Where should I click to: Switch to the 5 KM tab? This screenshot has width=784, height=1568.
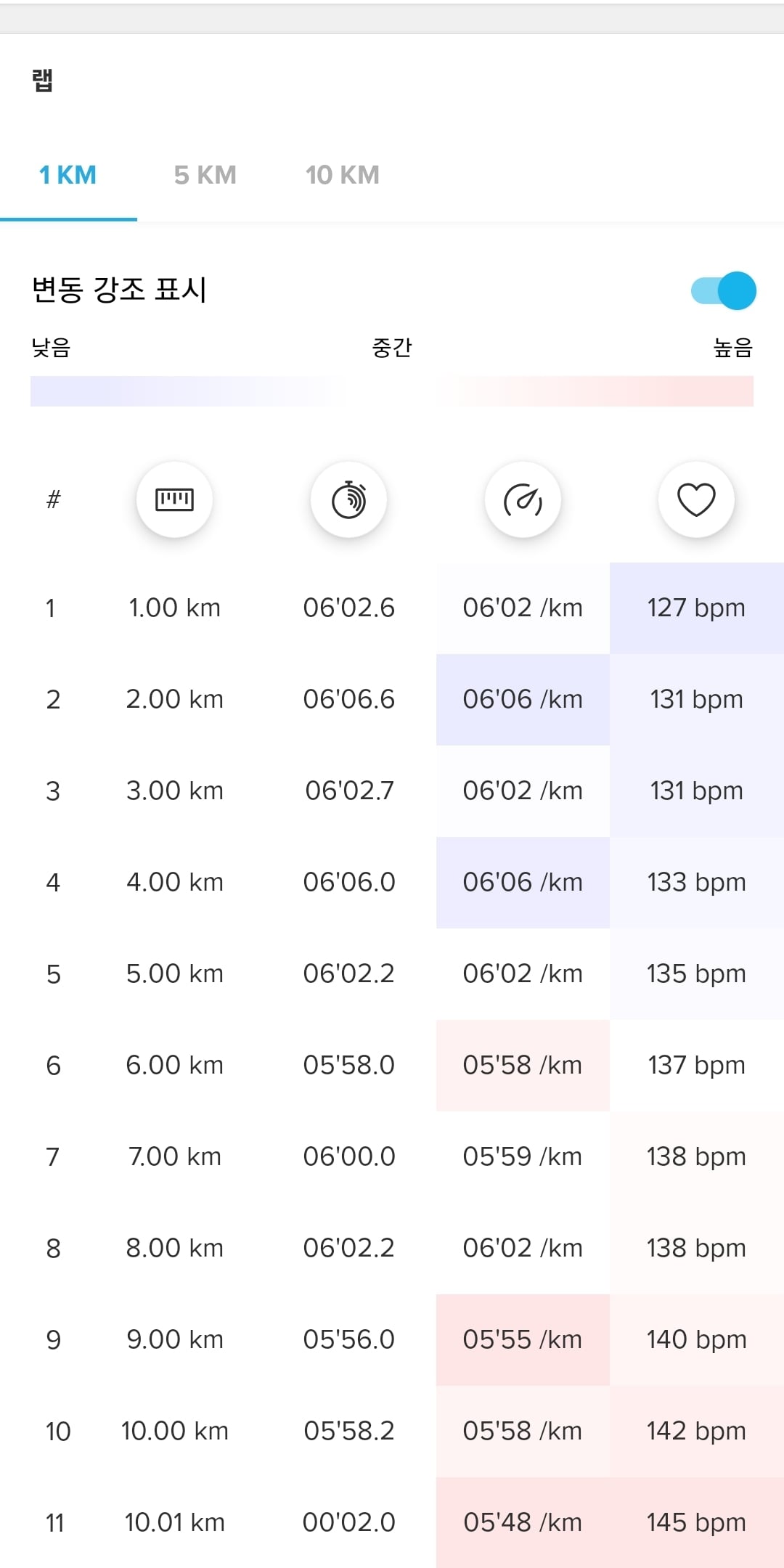coord(205,175)
